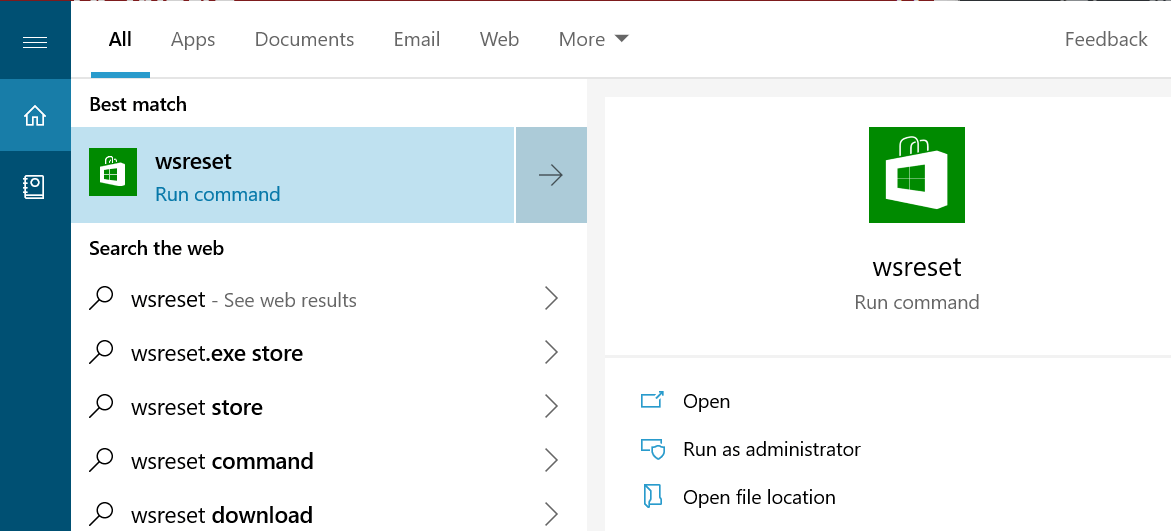This screenshot has width=1171, height=531.
Task: Select the 'wsreset store' suggestion
Action: coord(329,407)
